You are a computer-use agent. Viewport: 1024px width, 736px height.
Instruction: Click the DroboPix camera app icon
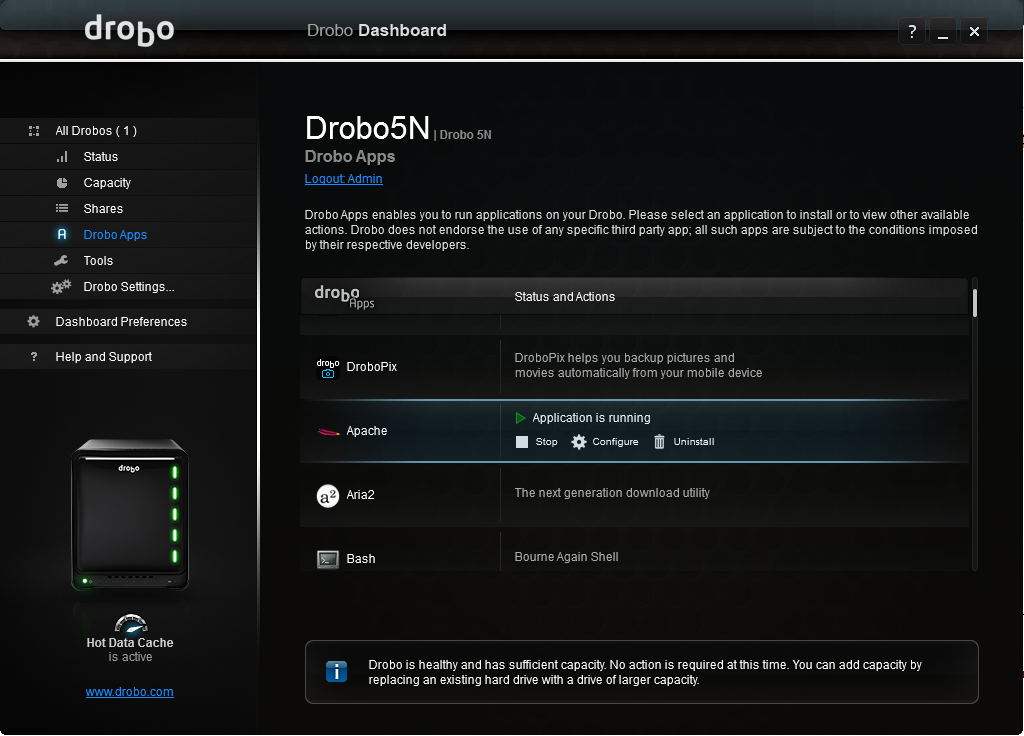pos(328,366)
